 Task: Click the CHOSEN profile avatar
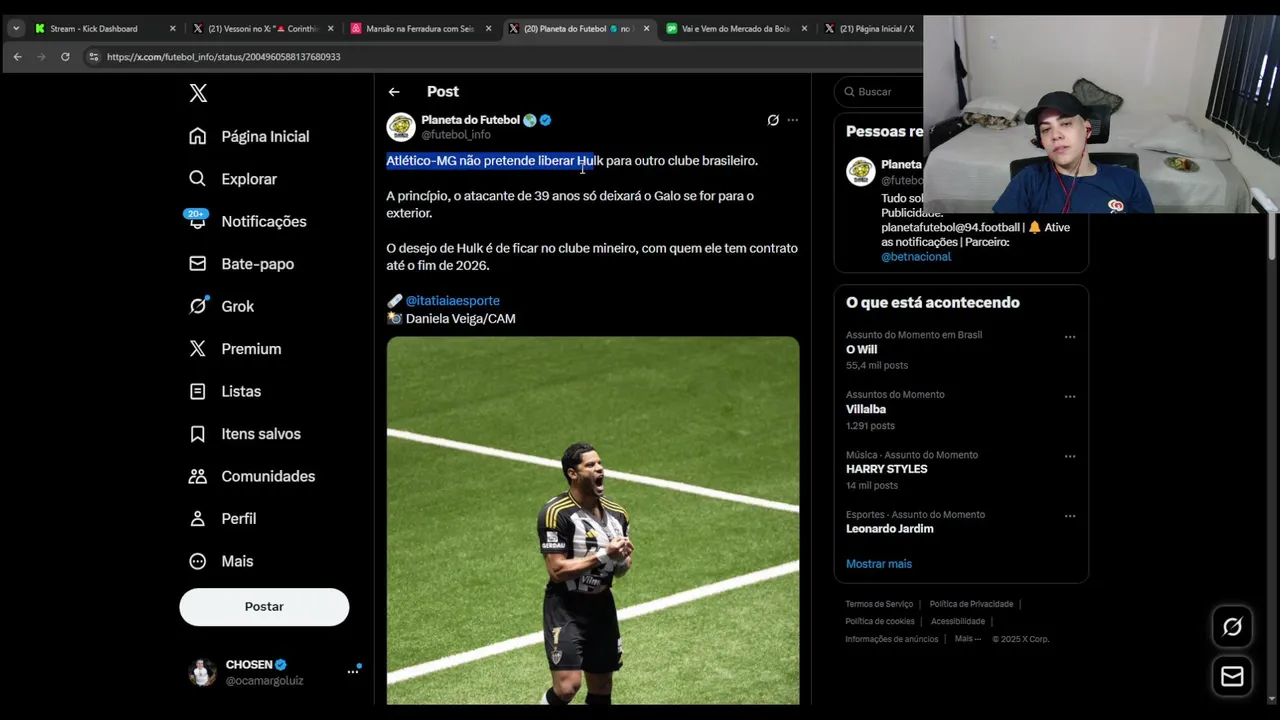click(203, 672)
